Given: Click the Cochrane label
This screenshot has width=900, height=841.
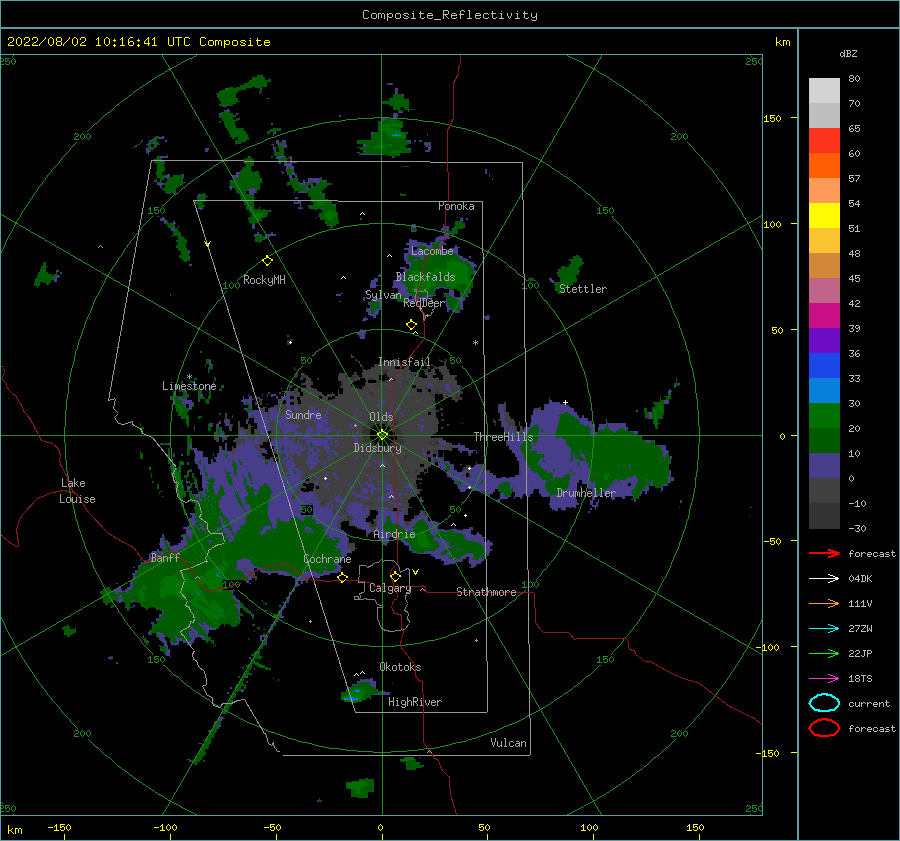Looking at the screenshot, I should pyautogui.click(x=327, y=559).
